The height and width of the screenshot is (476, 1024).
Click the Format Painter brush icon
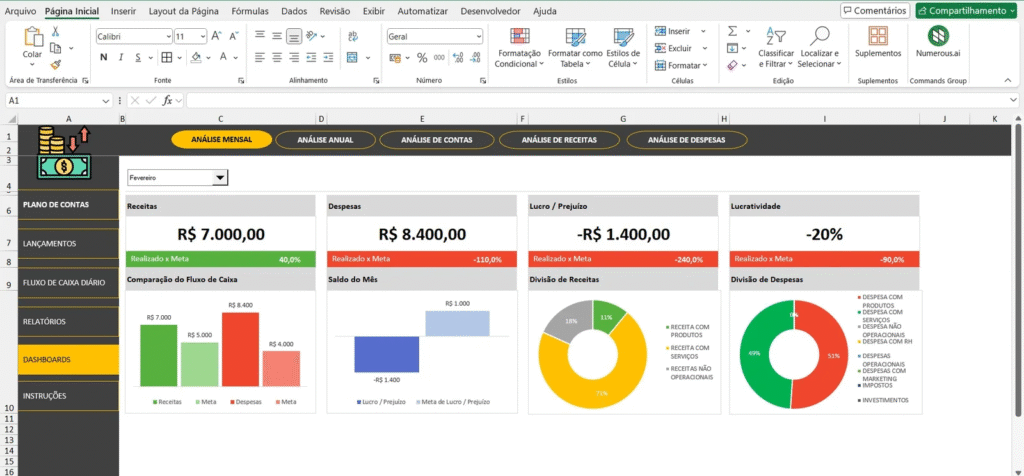(x=56, y=64)
